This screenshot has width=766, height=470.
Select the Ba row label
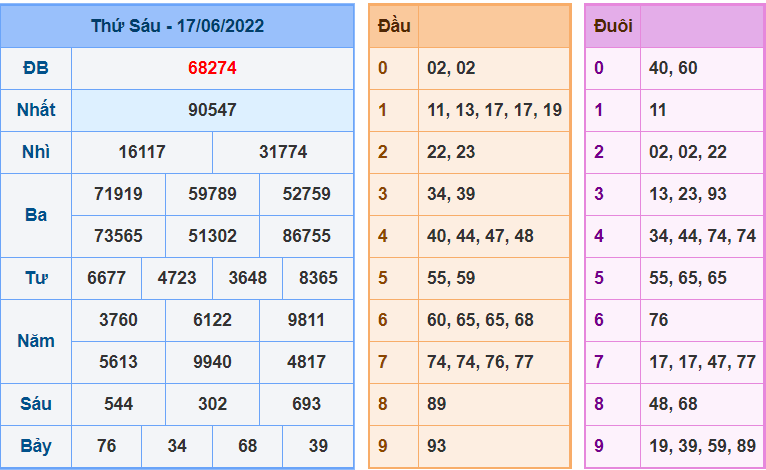point(36,215)
